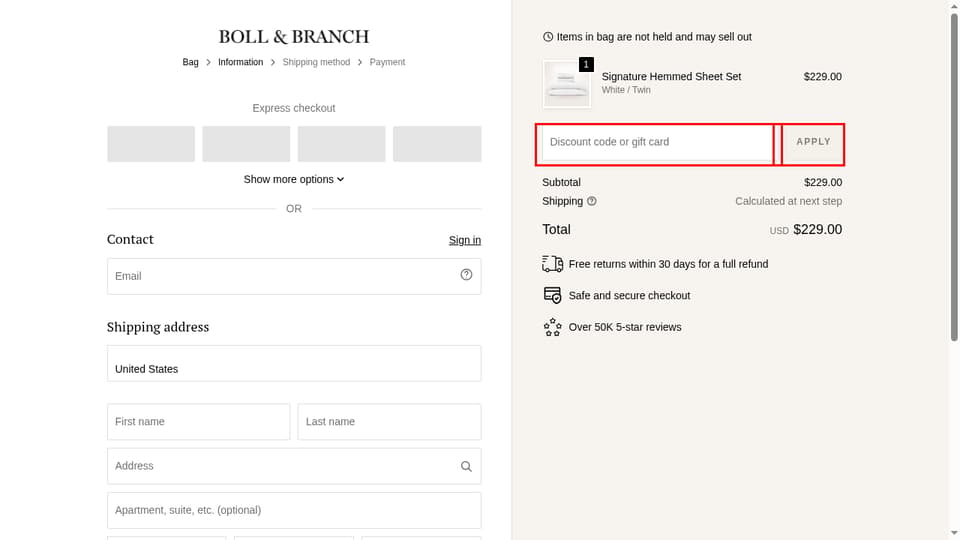This screenshot has width=960, height=540.
Task: Click the USD $229.00 total amount
Action: tap(806, 230)
